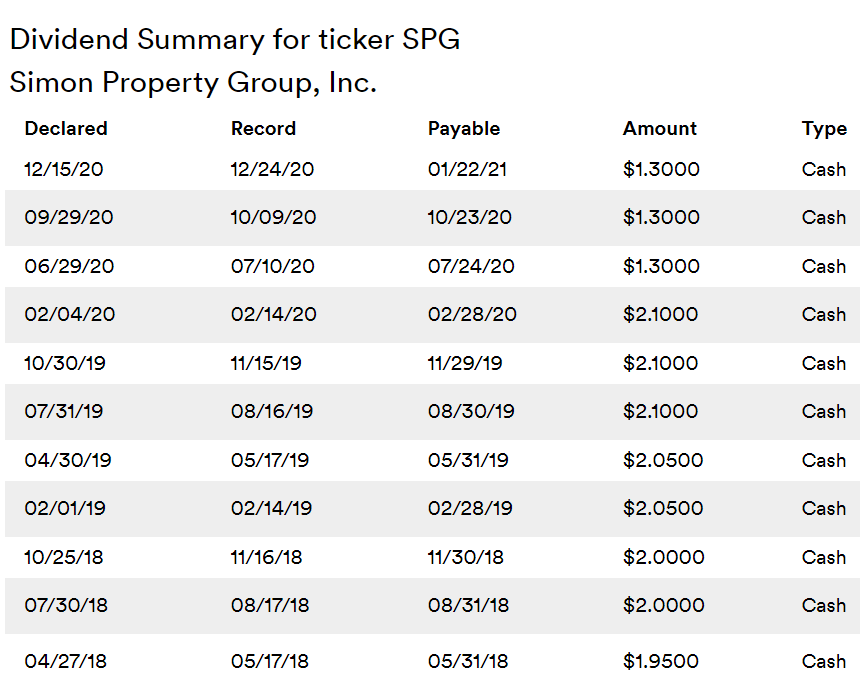
Task: Click the Declared column header
Action: pos(66,129)
